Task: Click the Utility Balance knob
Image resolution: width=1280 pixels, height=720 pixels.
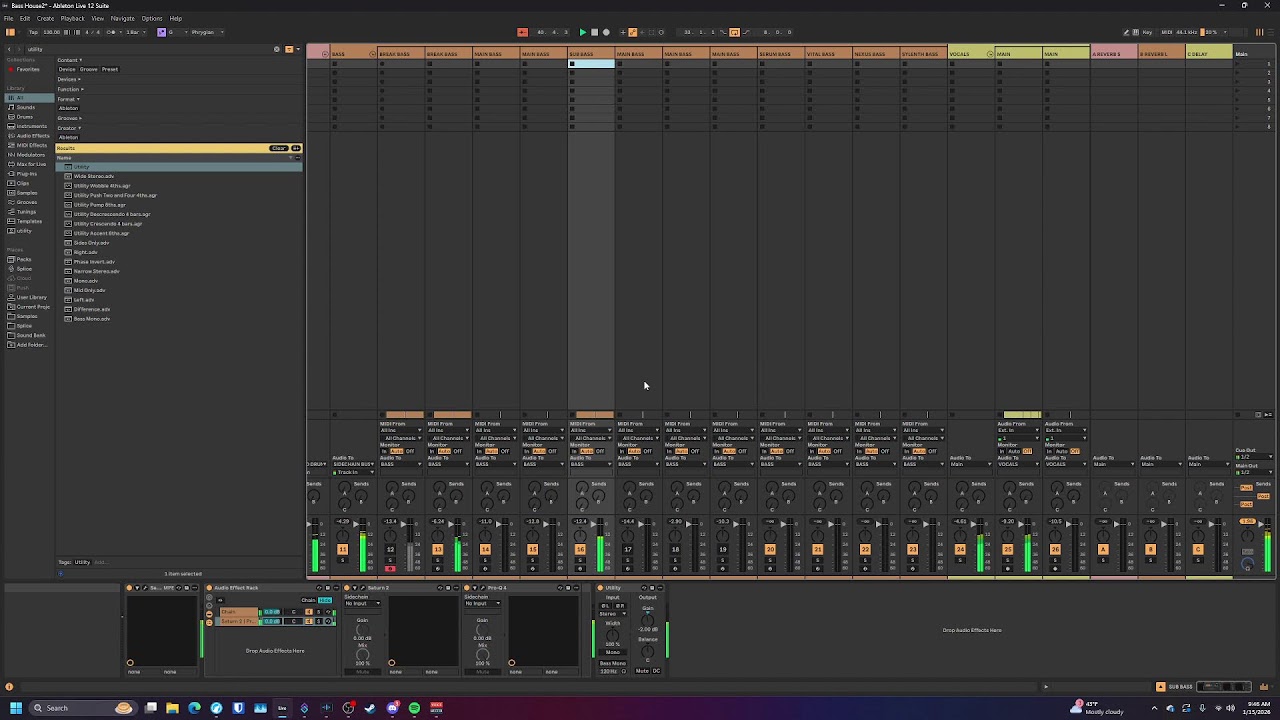Action: tap(648, 652)
